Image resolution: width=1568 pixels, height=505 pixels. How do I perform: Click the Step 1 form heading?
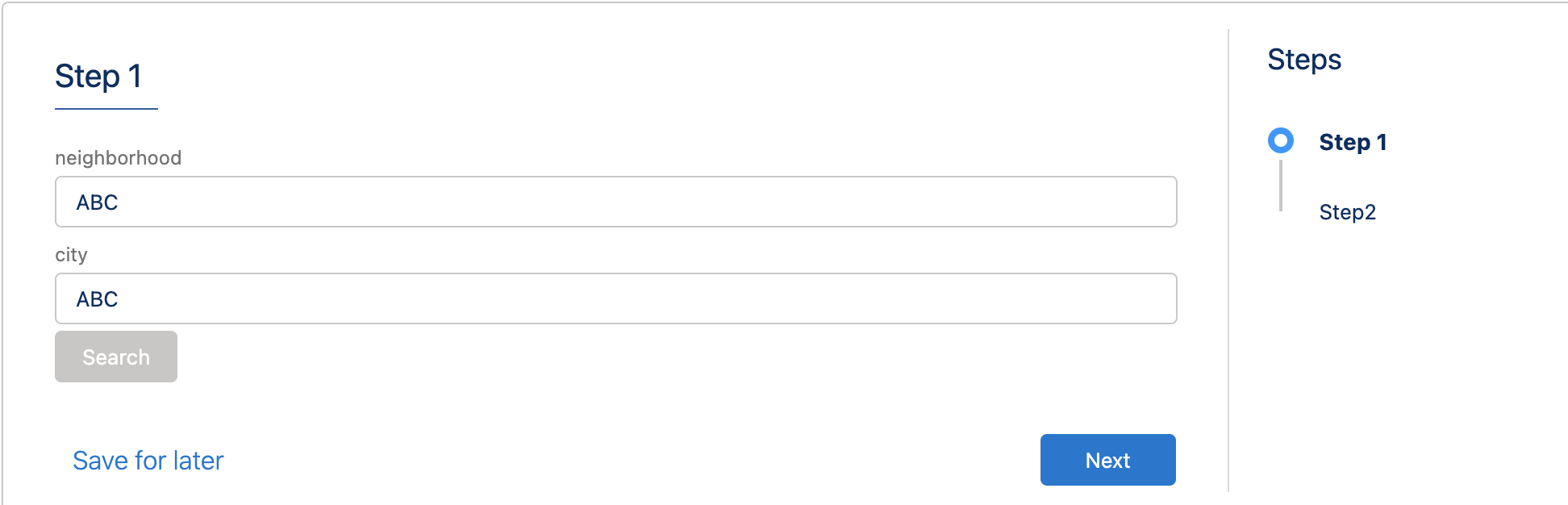pyautogui.click(x=98, y=77)
